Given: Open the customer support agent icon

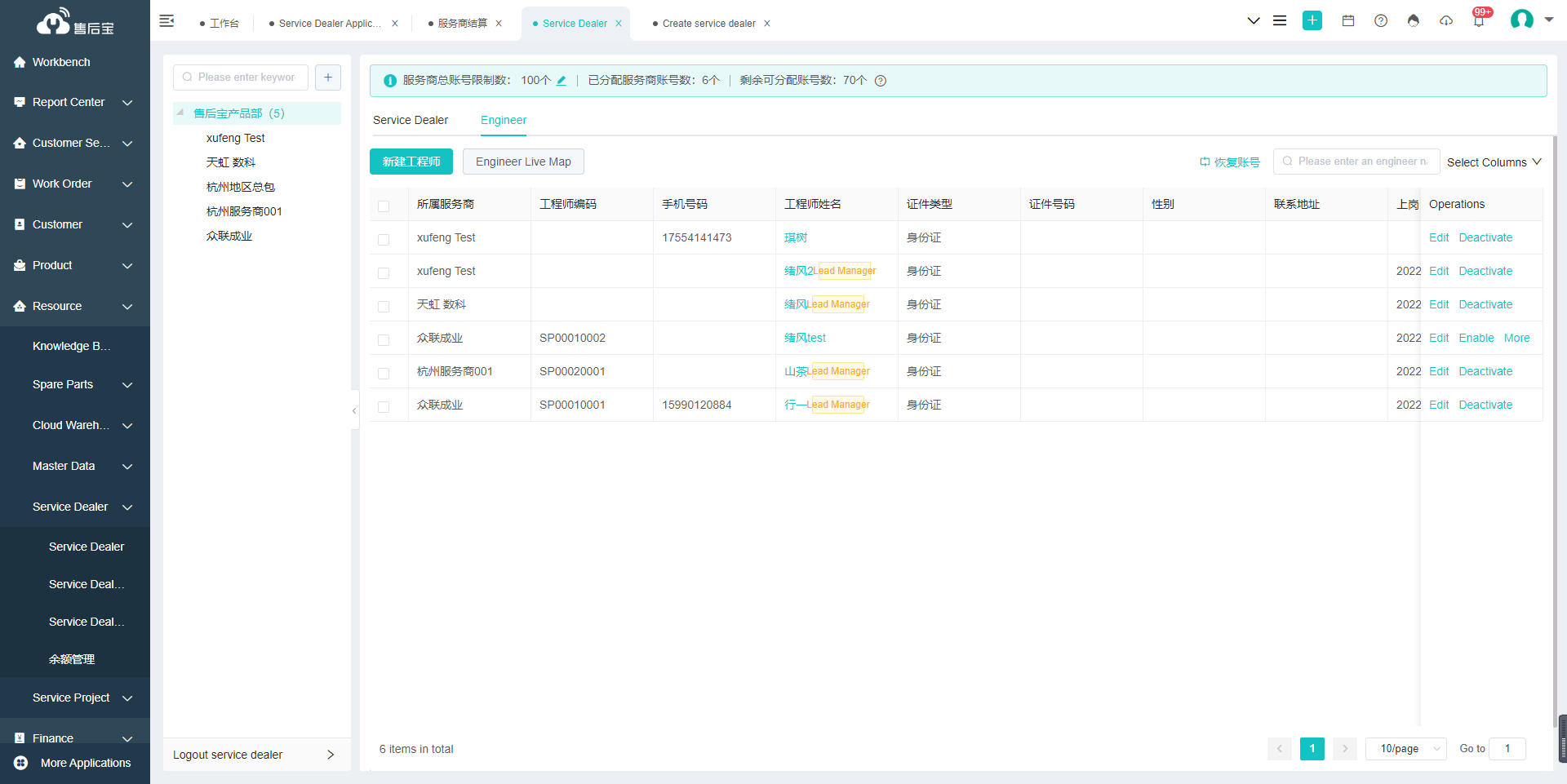Looking at the screenshot, I should [1414, 20].
